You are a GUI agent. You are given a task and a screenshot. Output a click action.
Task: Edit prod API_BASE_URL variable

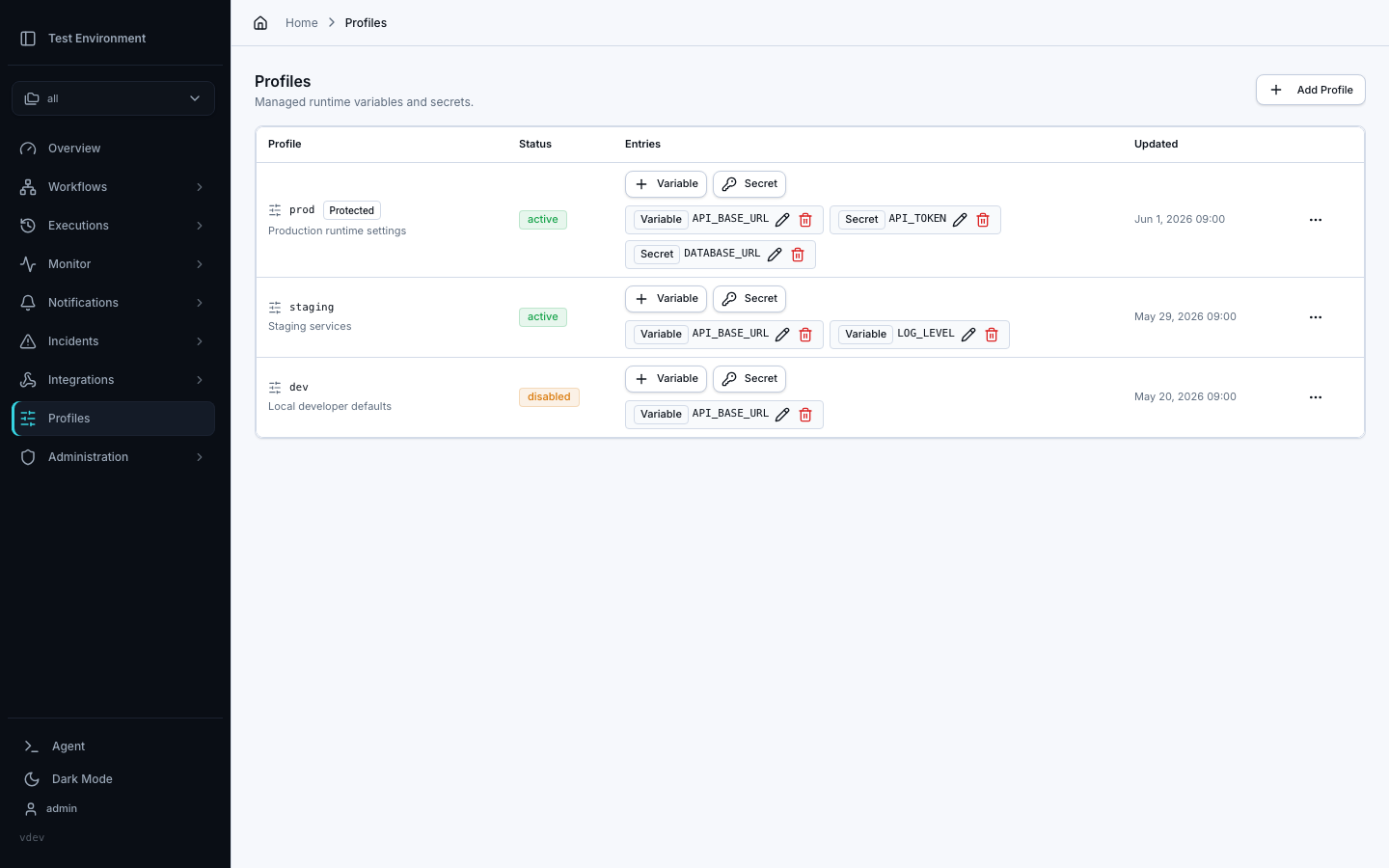tap(782, 220)
